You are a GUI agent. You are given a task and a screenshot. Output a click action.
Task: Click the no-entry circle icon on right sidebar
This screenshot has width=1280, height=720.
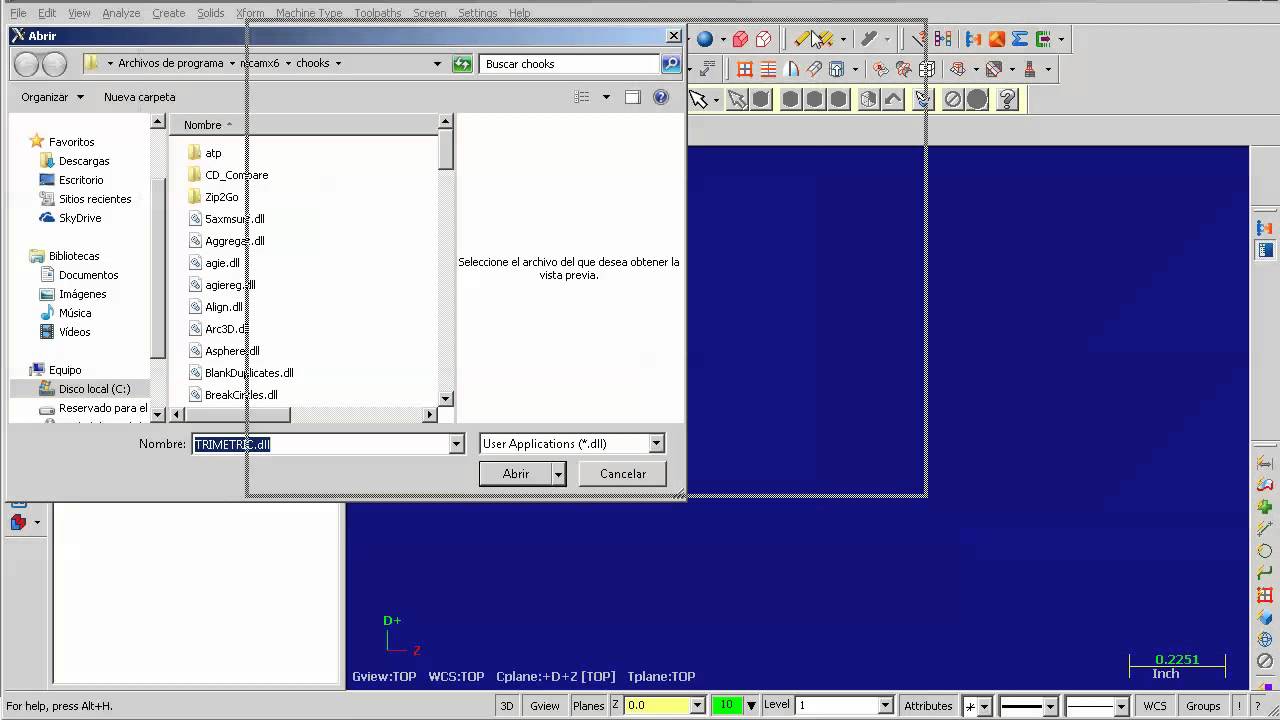point(1265,661)
